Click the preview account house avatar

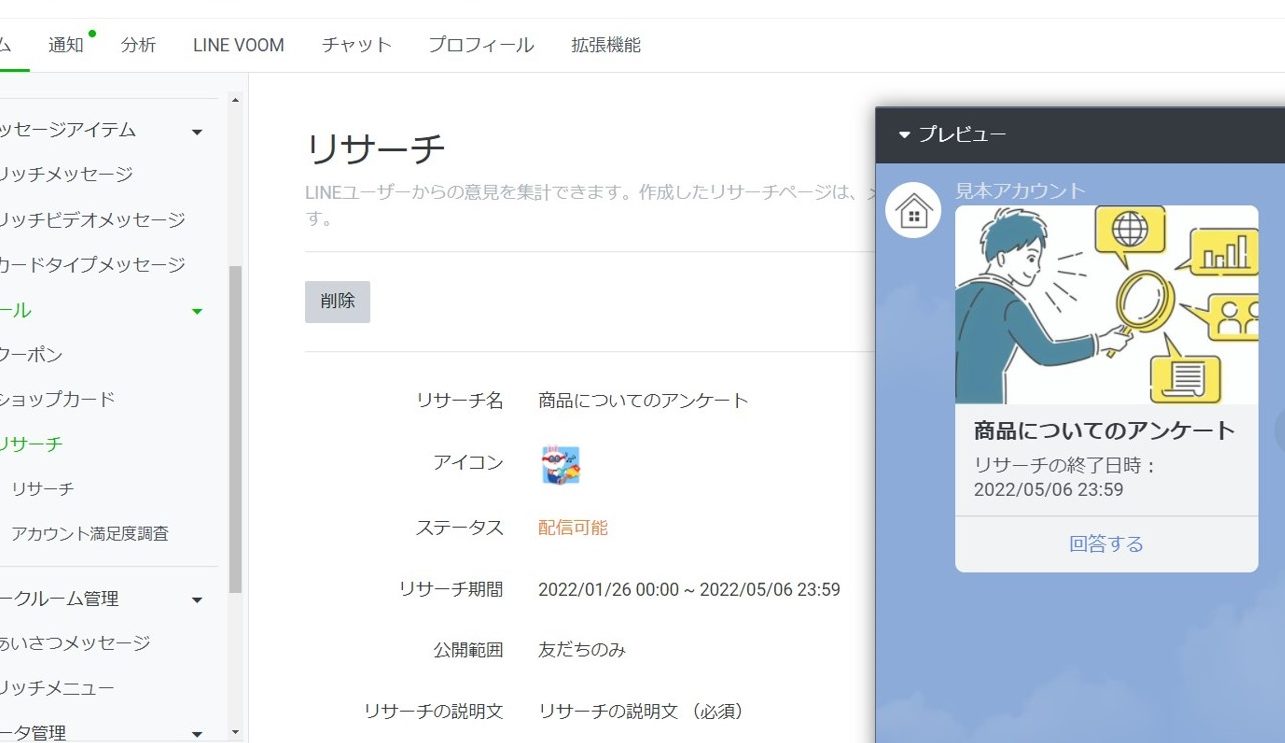(x=913, y=211)
